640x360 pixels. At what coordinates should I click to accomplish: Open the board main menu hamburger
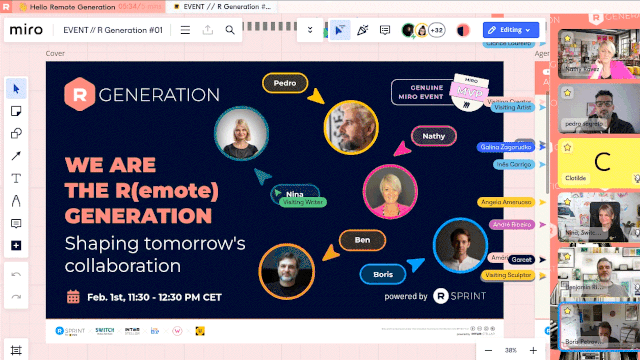pos(185,30)
